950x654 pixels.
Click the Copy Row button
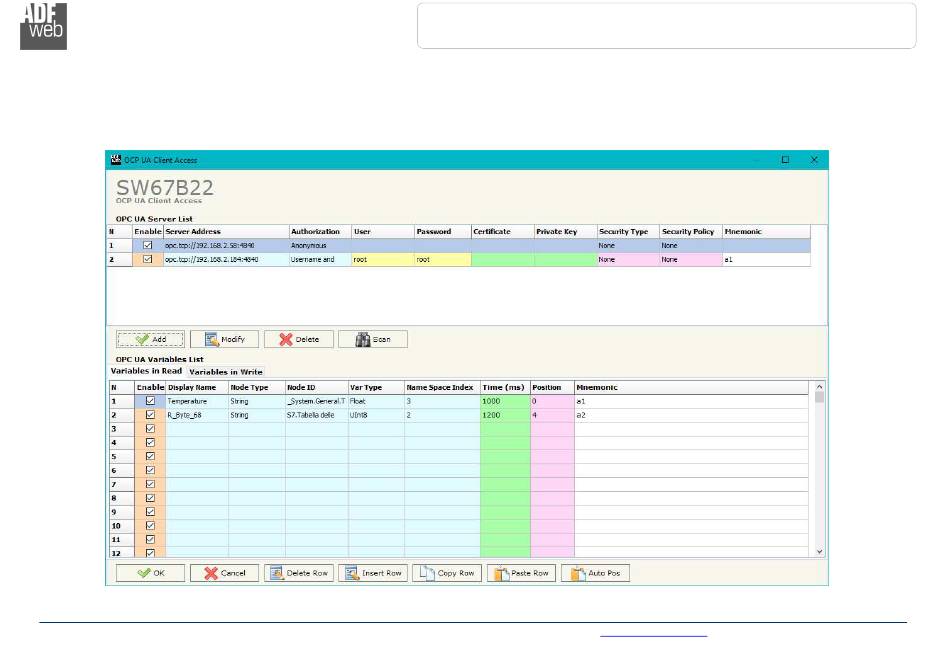(x=447, y=573)
